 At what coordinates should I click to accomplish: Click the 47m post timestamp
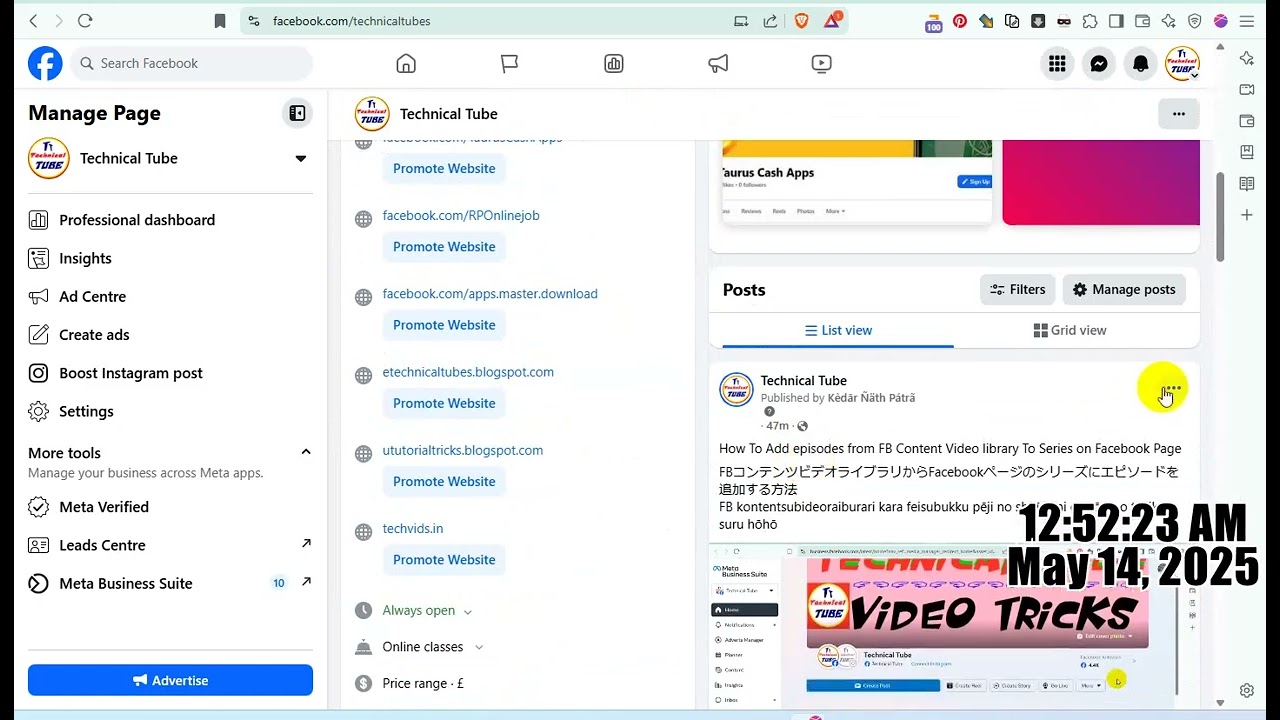pos(777,426)
